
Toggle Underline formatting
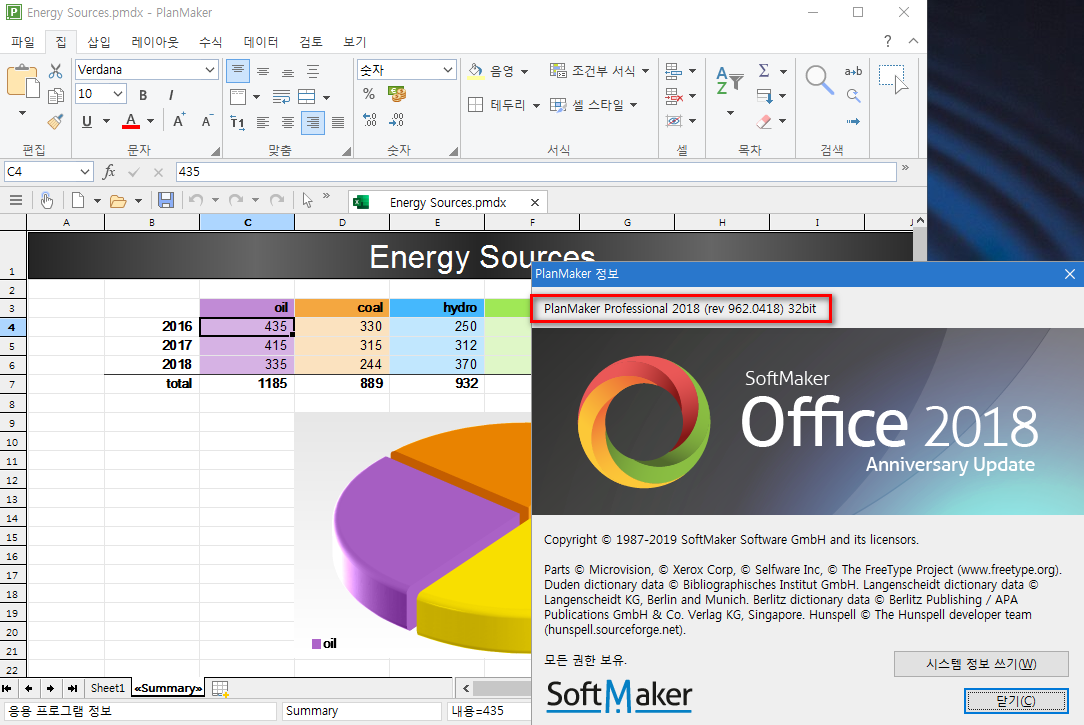click(x=86, y=122)
